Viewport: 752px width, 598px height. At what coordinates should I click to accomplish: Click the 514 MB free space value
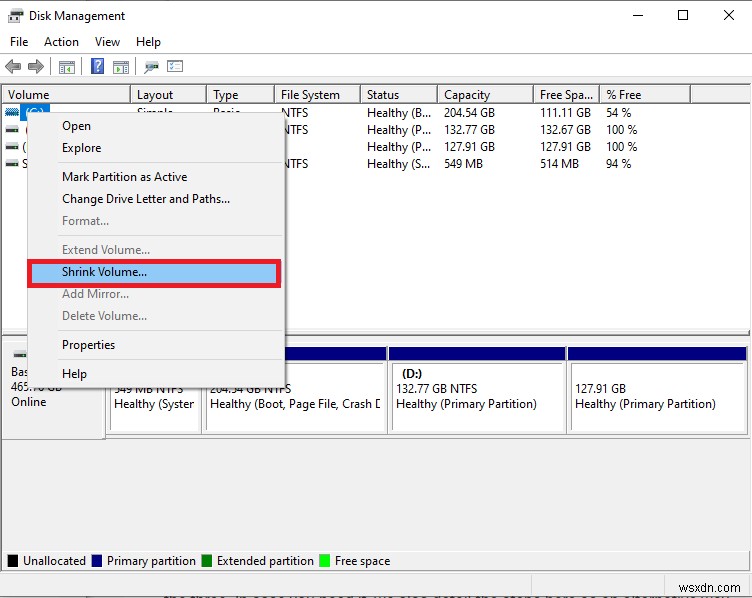coord(559,164)
